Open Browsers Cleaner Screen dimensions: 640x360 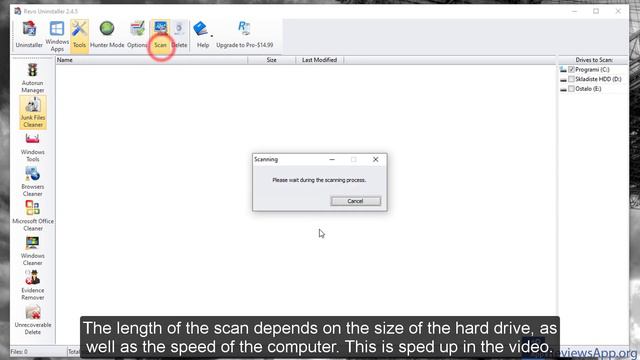[33, 182]
